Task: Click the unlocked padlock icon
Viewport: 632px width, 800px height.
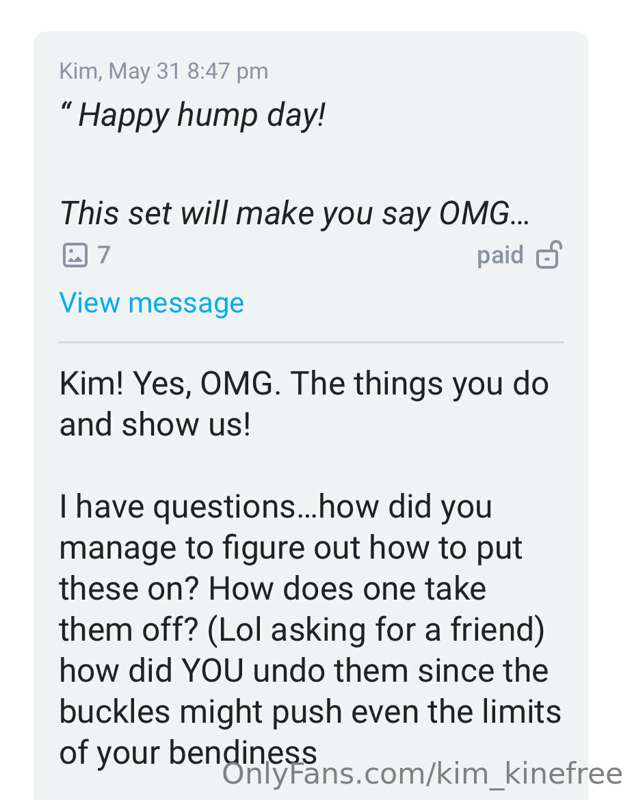Action: point(549,254)
